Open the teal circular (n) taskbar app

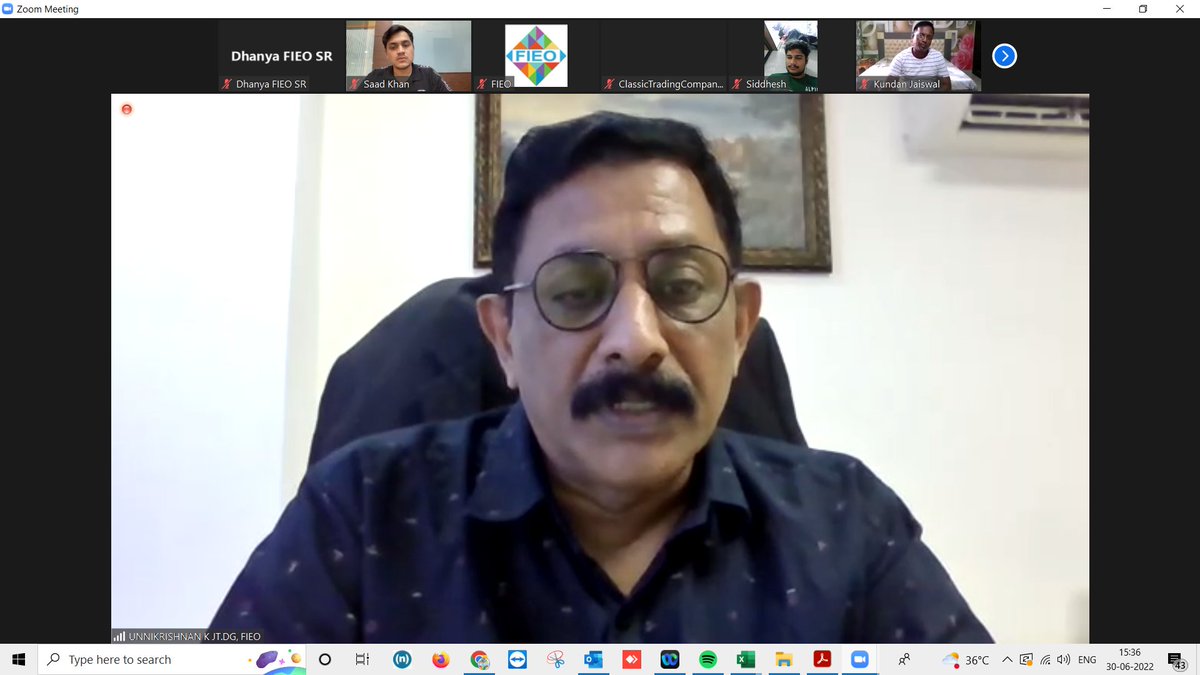[x=402, y=660]
